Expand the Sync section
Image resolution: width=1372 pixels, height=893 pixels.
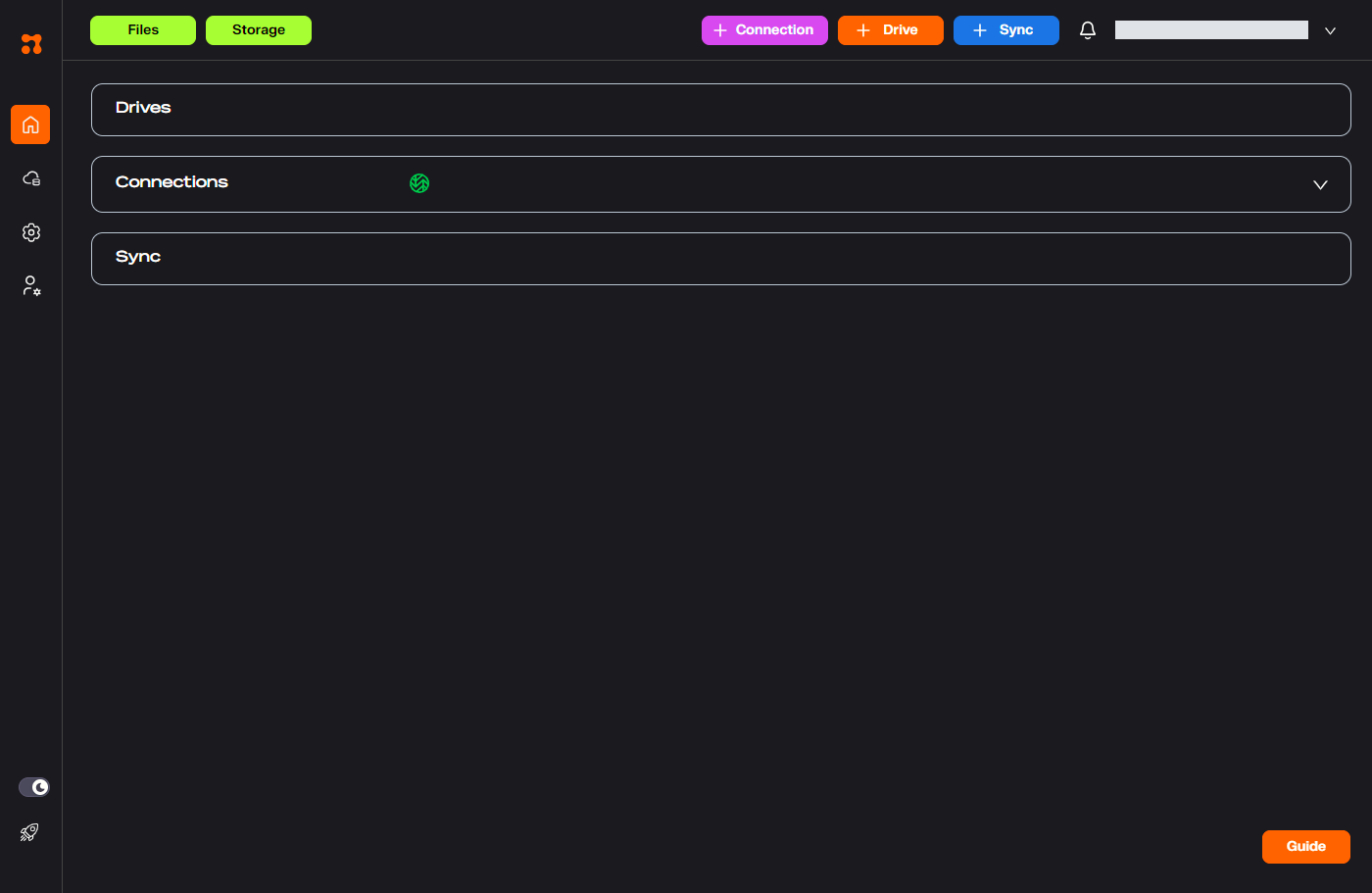pos(720,259)
